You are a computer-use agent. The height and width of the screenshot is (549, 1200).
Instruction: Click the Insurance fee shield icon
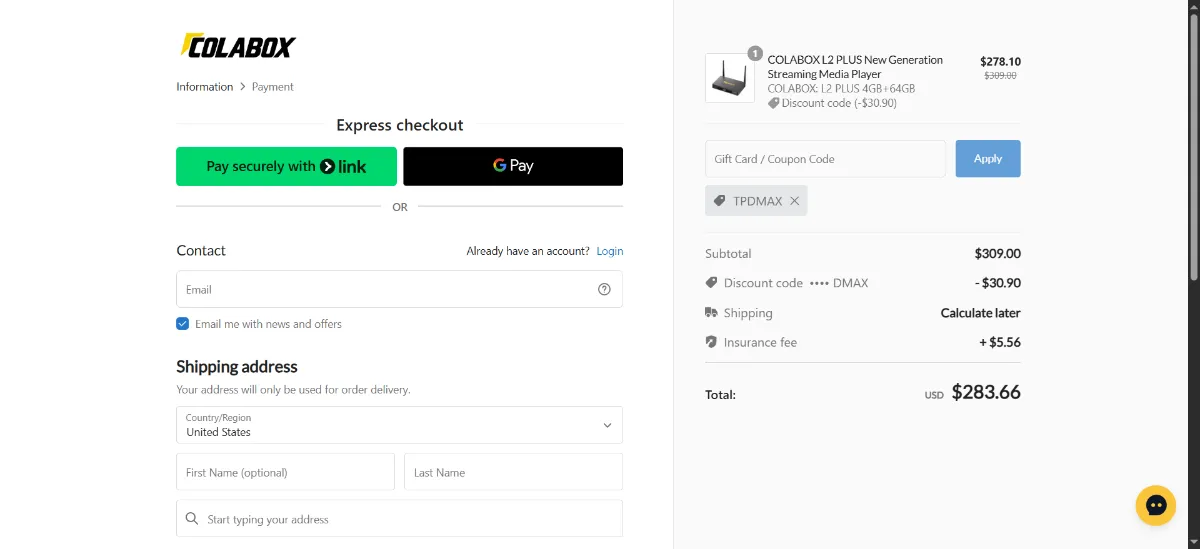(x=711, y=342)
